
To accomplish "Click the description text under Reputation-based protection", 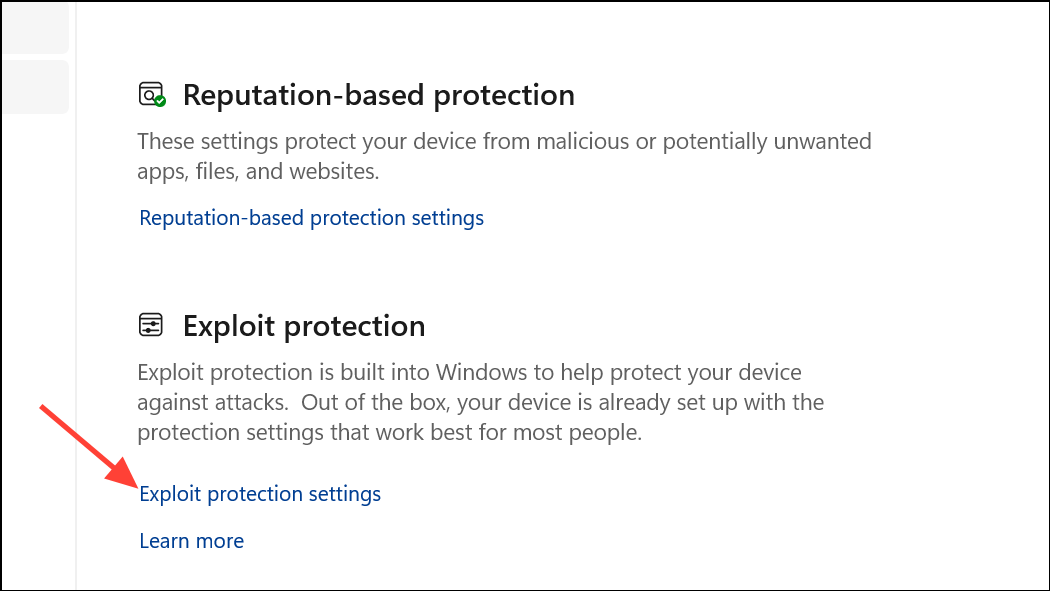I will click(x=500, y=156).
